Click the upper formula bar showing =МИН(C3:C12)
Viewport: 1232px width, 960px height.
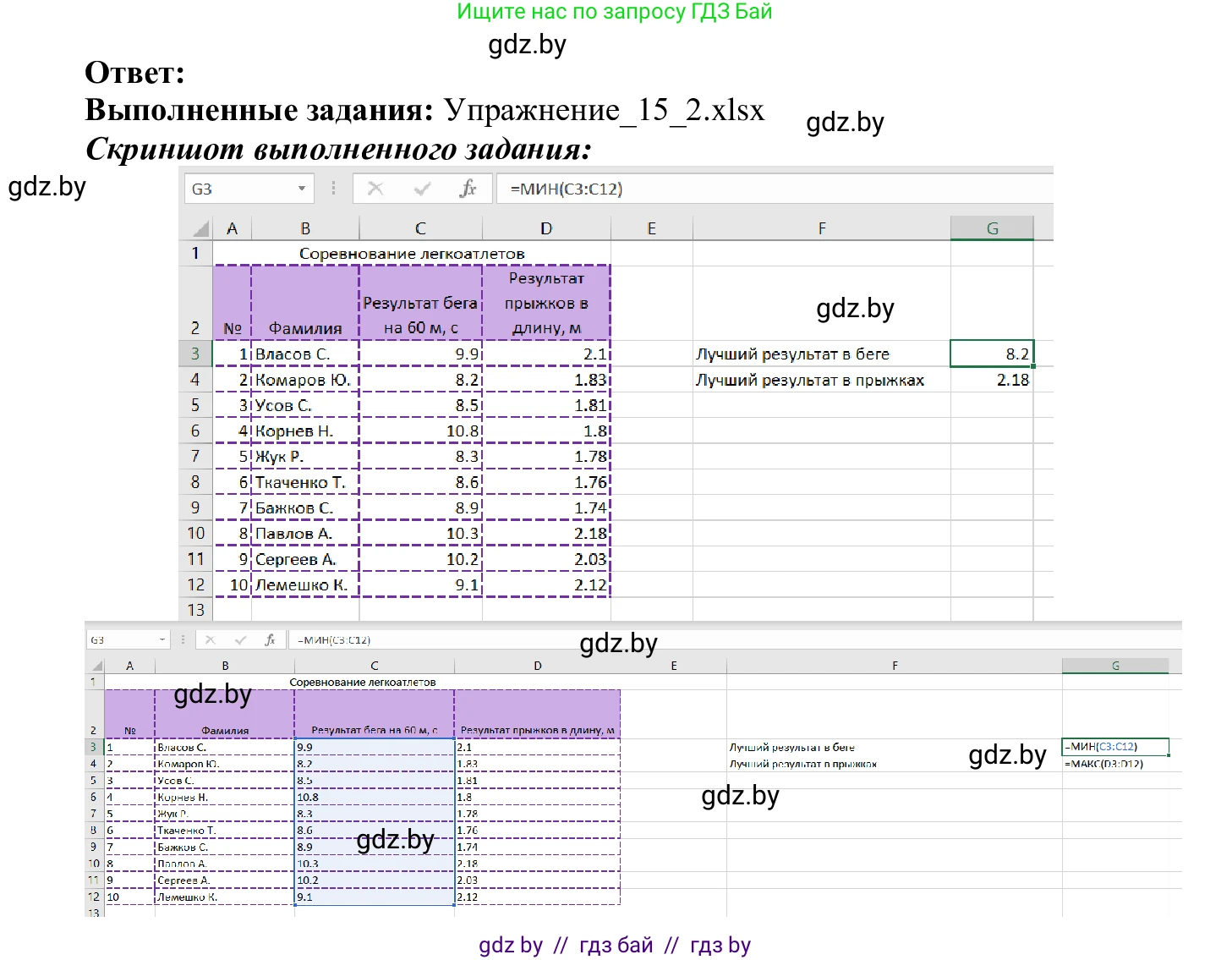point(761,189)
